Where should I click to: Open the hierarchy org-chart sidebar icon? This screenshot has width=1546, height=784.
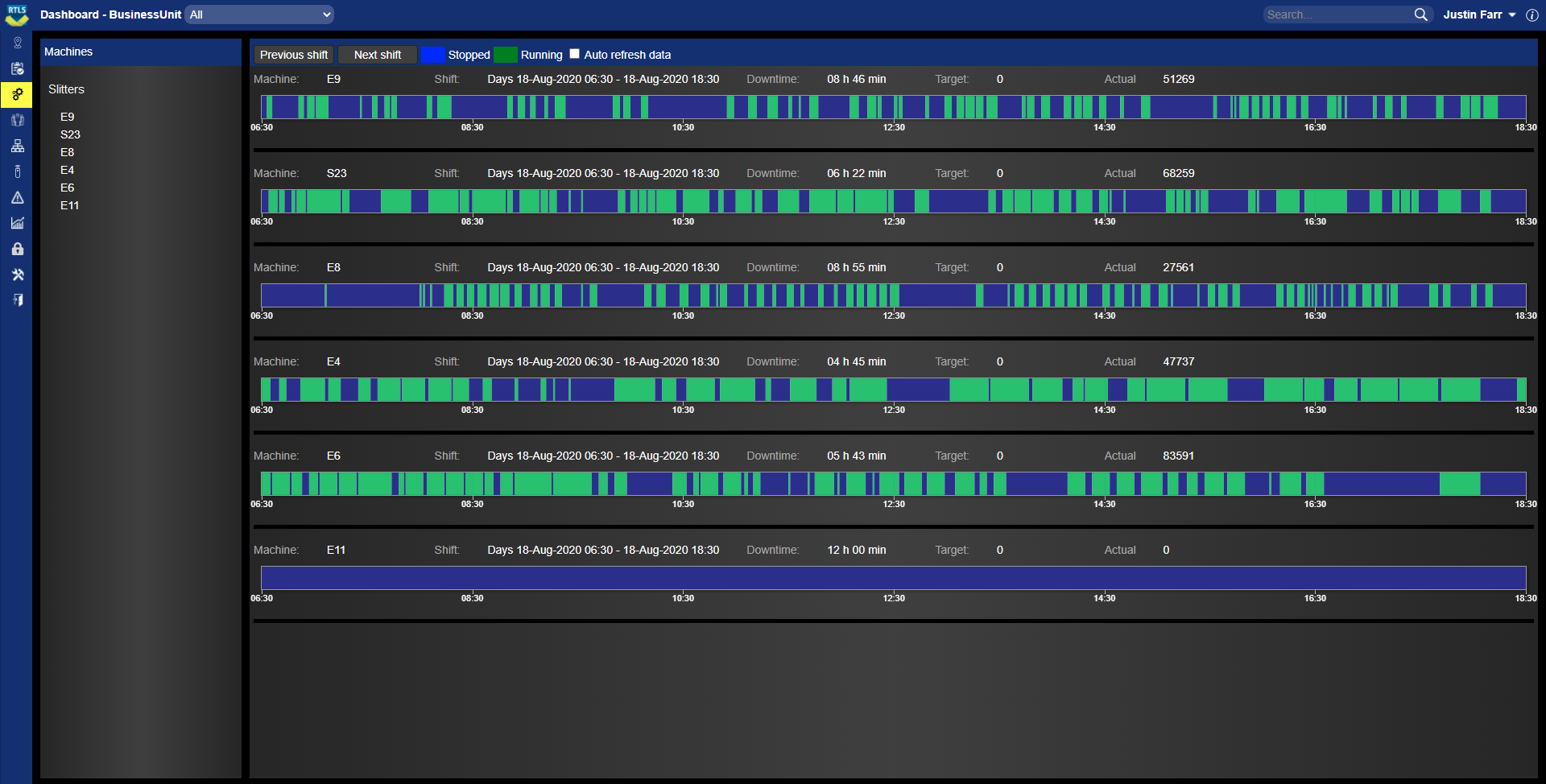click(17, 146)
